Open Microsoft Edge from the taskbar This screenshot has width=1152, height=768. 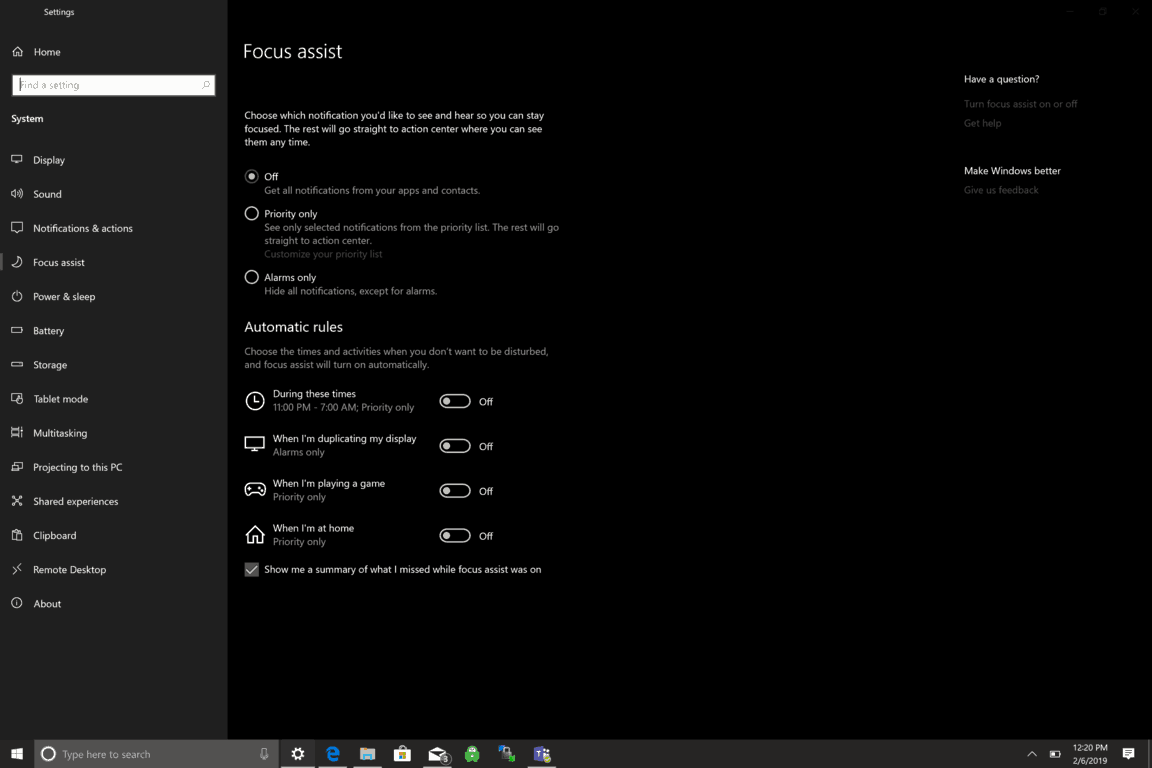click(x=332, y=754)
